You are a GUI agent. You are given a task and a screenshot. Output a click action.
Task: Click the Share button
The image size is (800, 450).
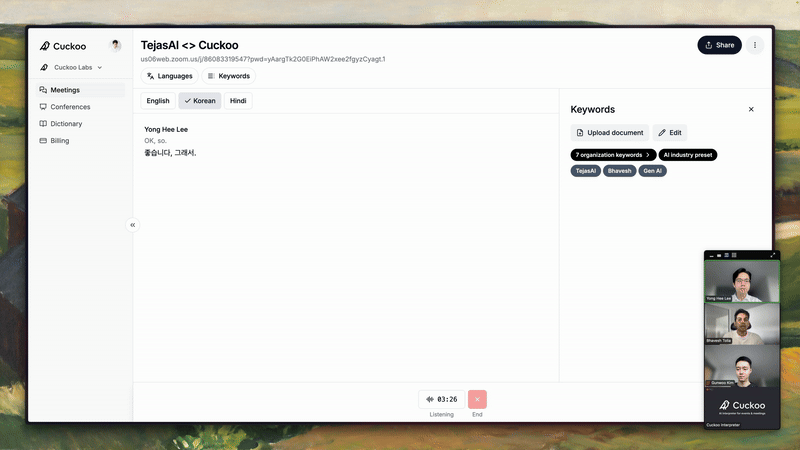click(x=719, y=45)
